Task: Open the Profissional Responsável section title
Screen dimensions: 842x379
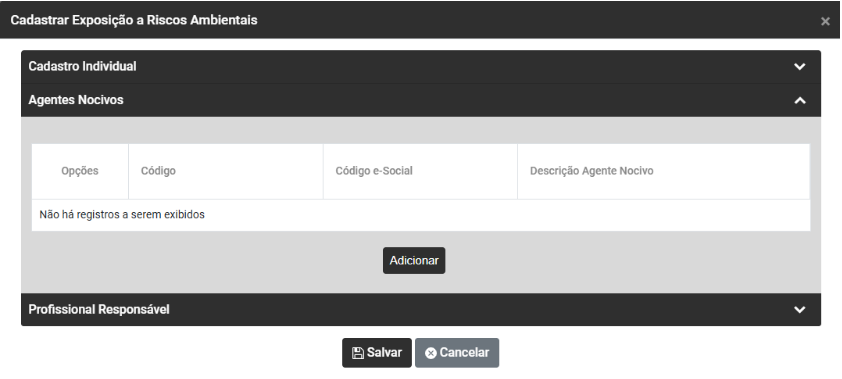Action: 99,310
